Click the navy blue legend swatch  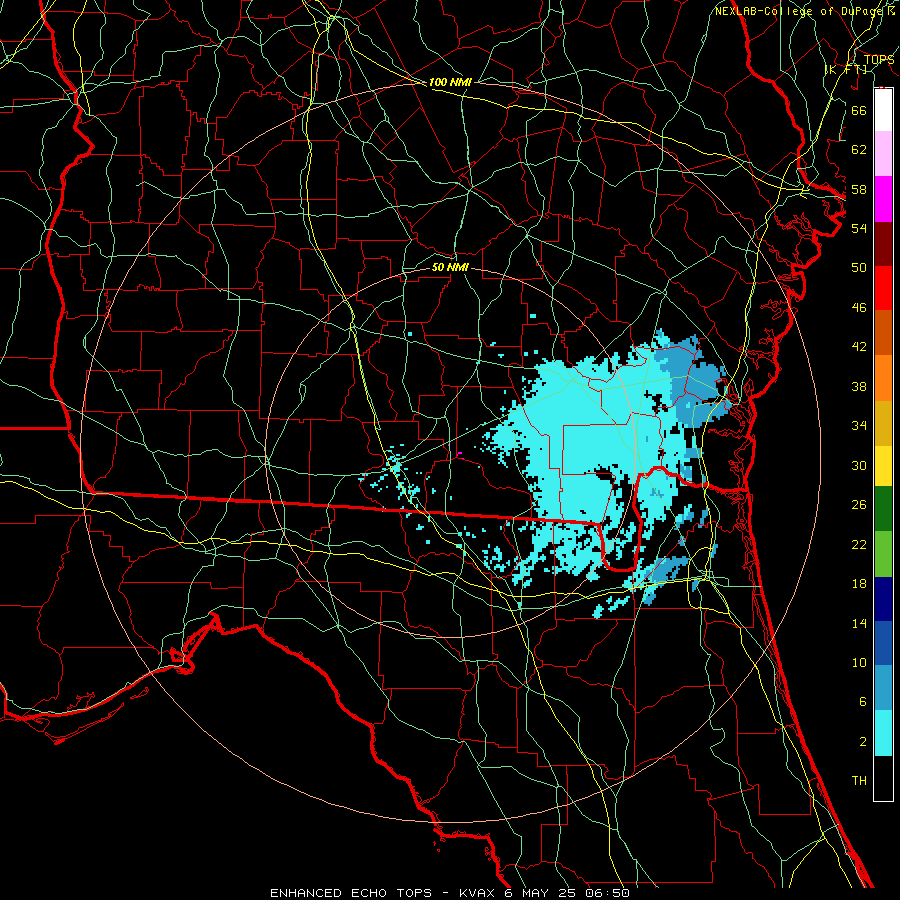pos(883,599)
